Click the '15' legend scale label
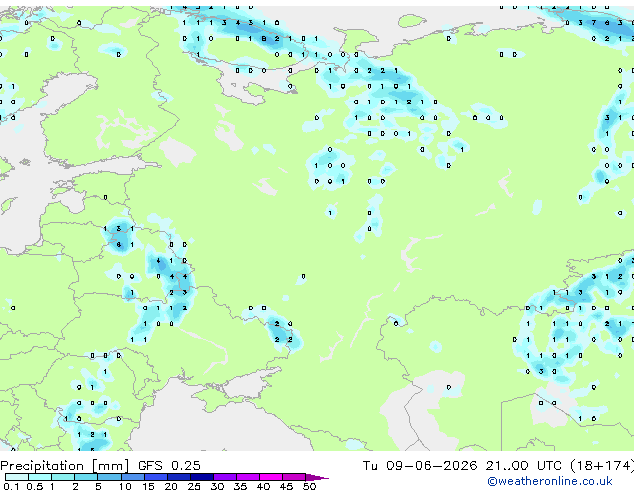This screenshot has height=490, width=634. point(148,486)
